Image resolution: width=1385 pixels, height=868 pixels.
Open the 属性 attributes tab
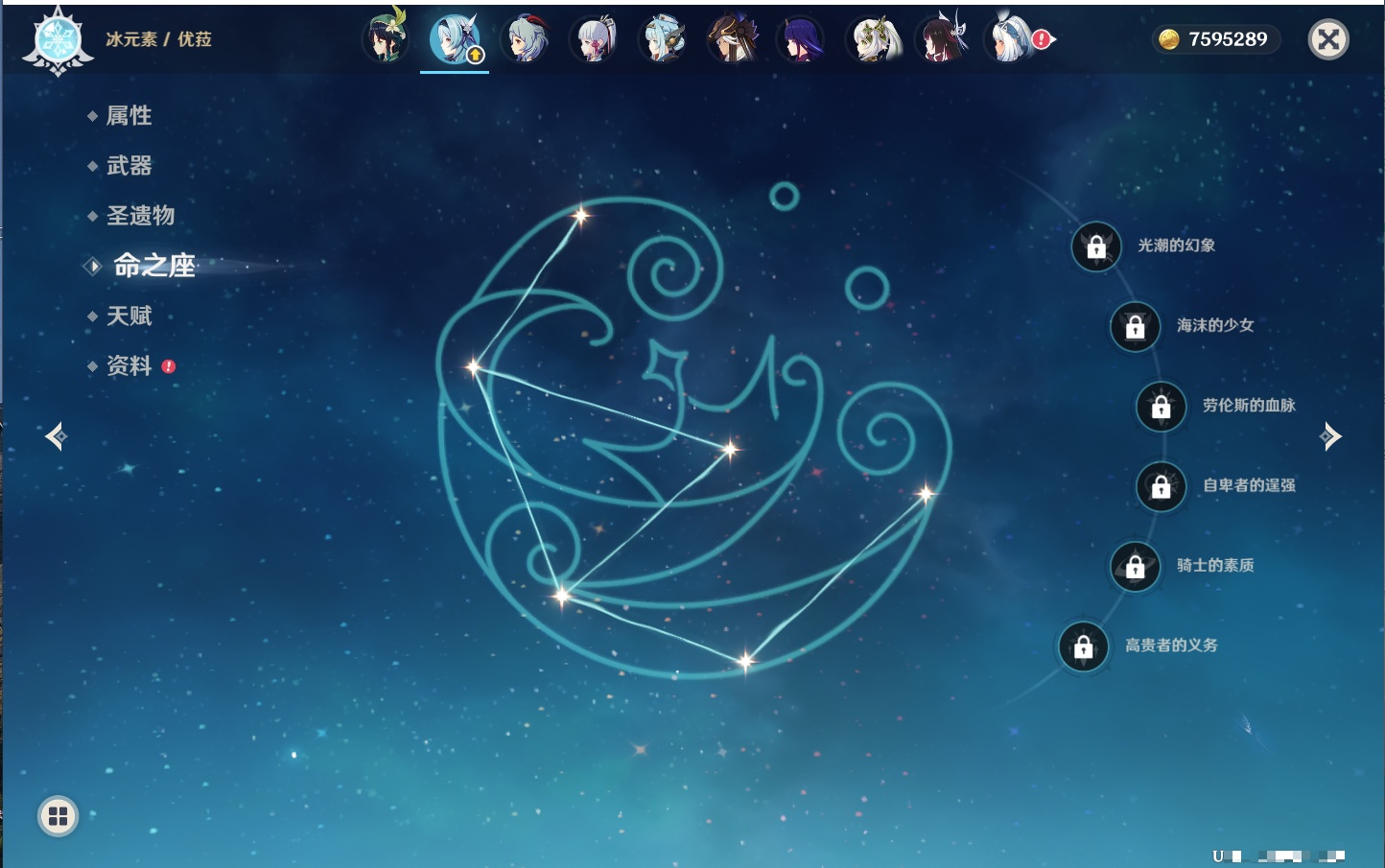click(x=129, y=116)
